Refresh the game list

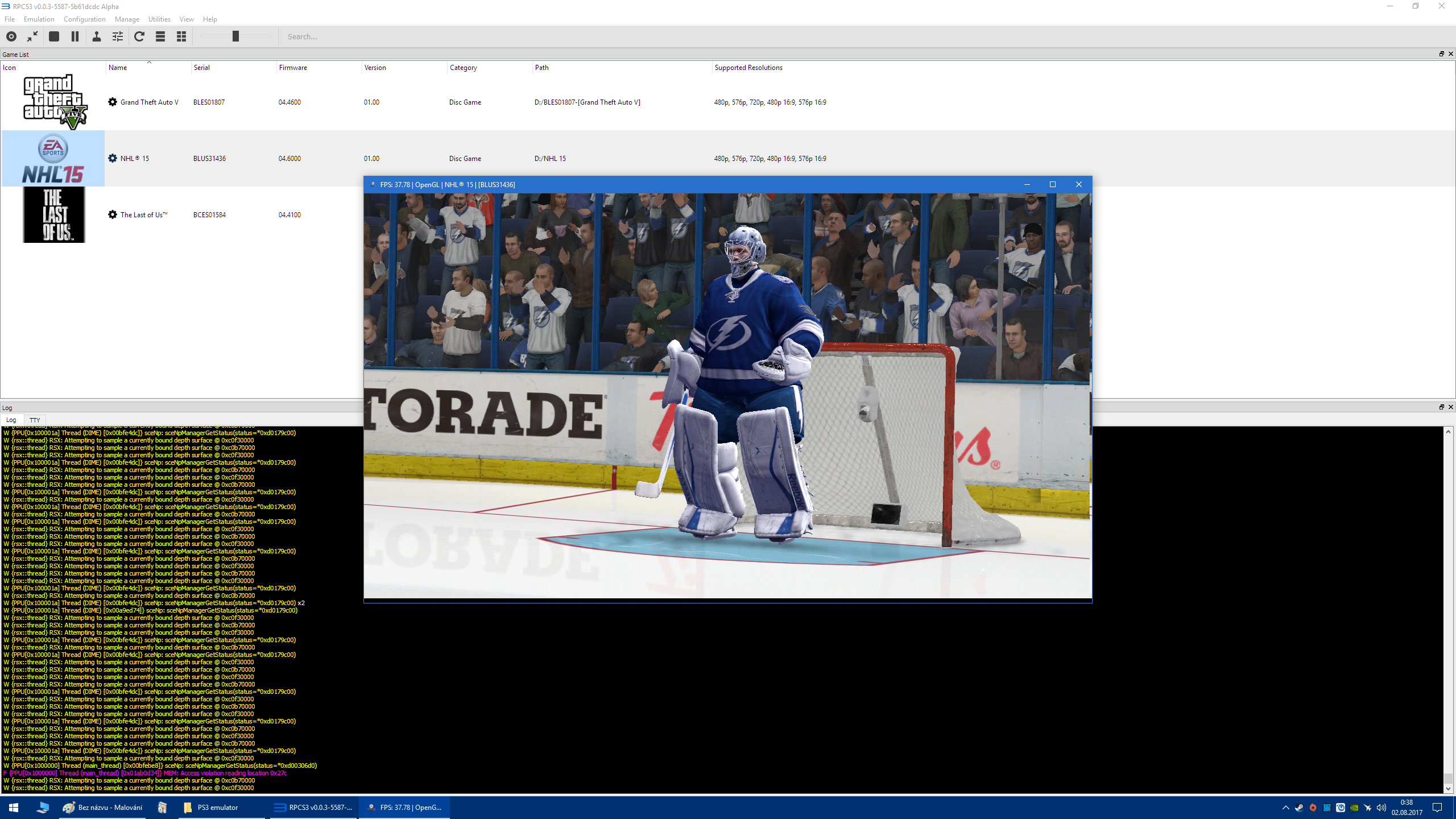click(139, 36)
